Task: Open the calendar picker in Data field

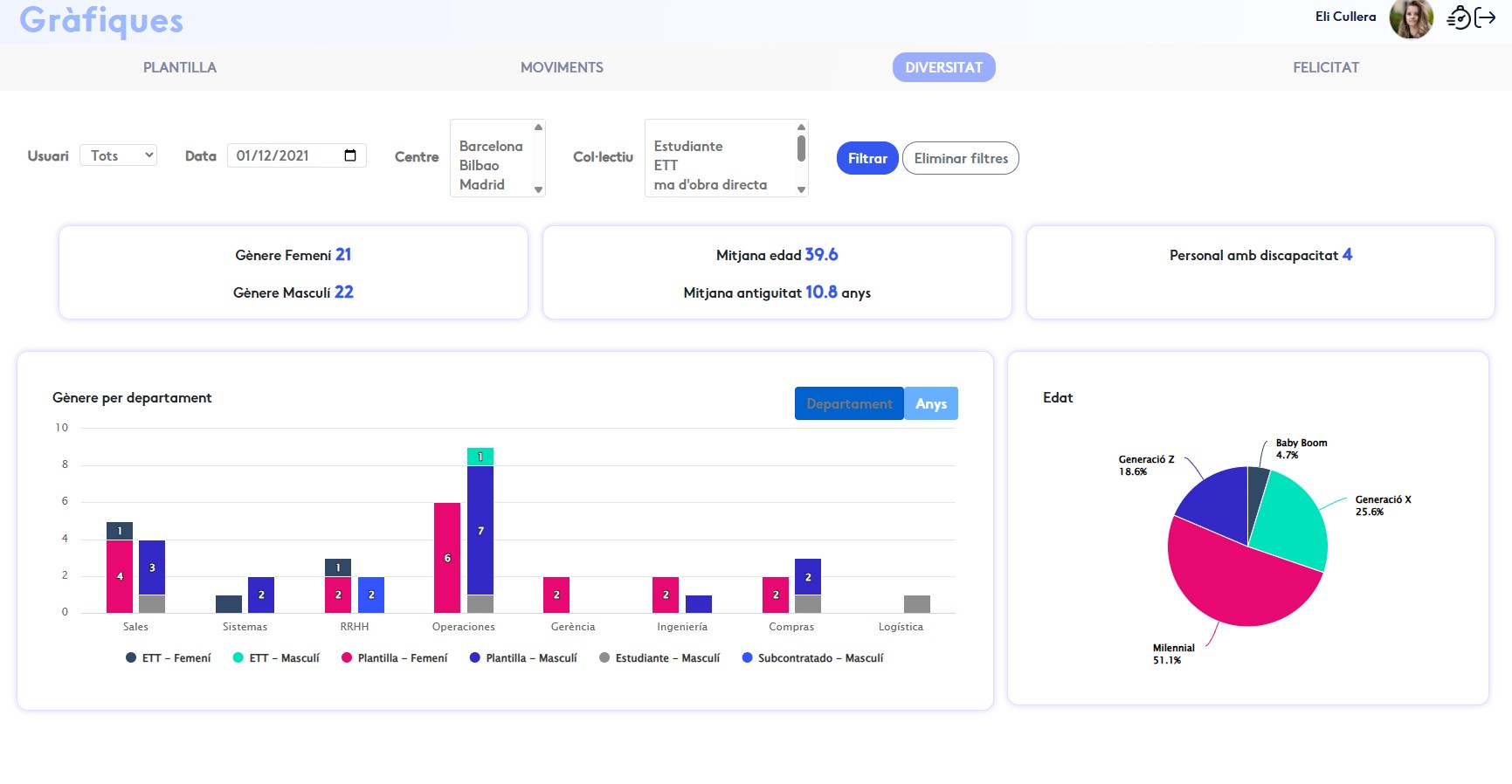Action: click(x=350, y=155)
